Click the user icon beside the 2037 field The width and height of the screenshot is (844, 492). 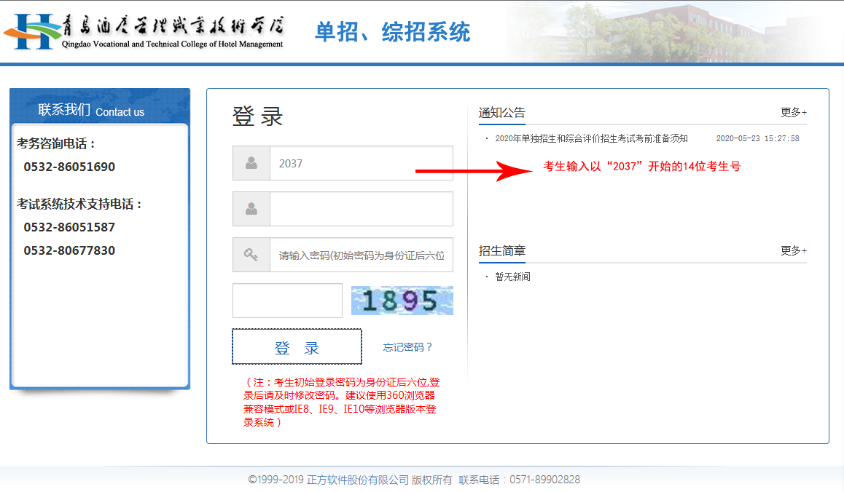tap(251, 163)
